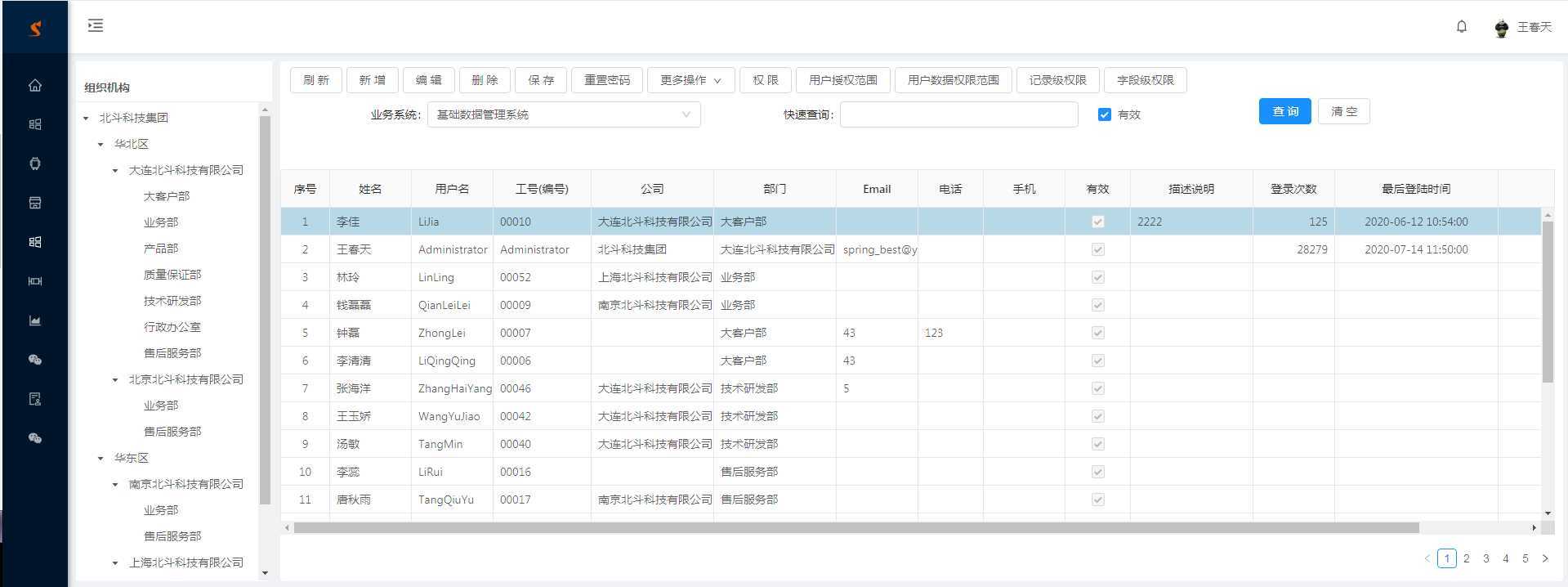Click the document-with-person icon in the sidebar
The width and height of the screenshot is (1568, 587).
point(35,399)
